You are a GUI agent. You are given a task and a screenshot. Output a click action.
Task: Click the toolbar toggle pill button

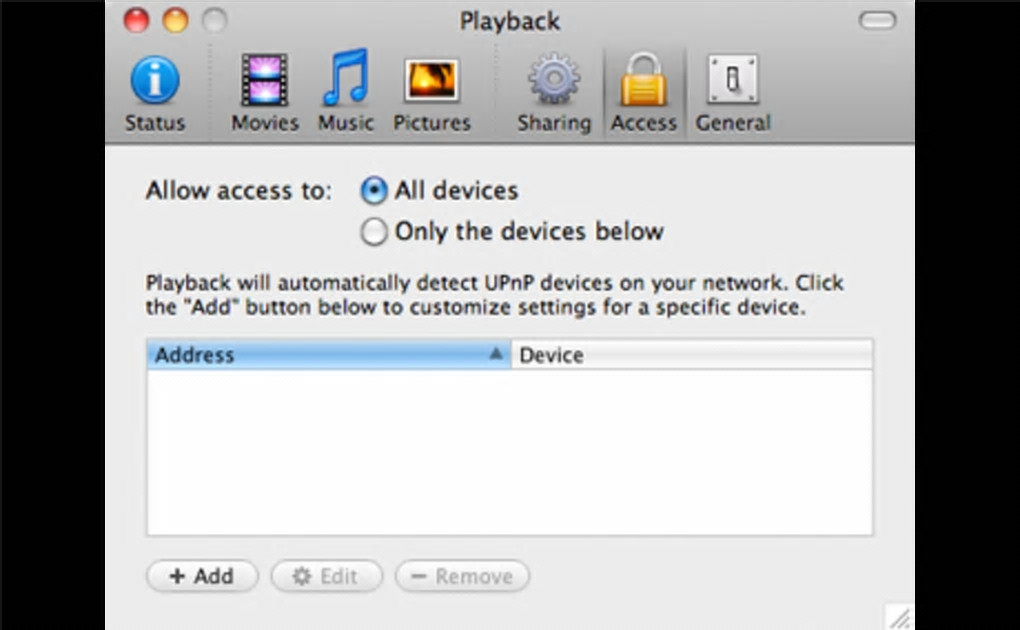pos(877,20)
